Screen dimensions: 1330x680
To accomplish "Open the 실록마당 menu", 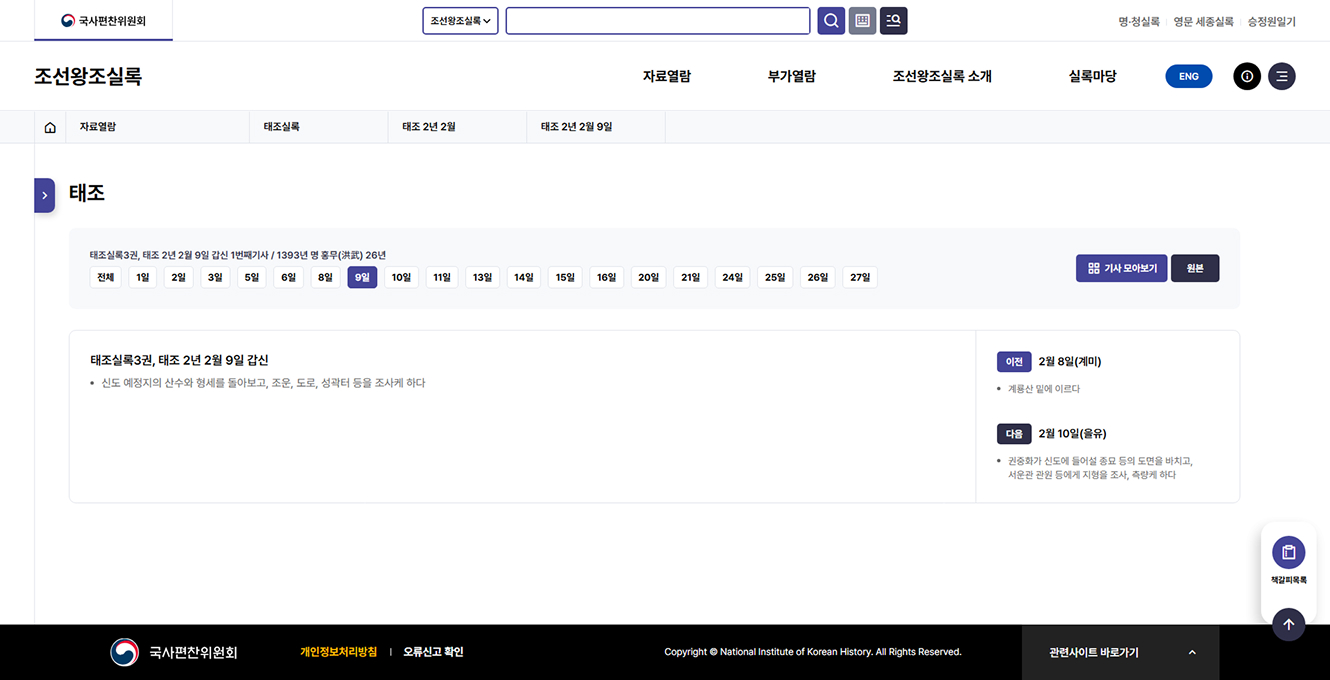I will [x=1091, y=76].
